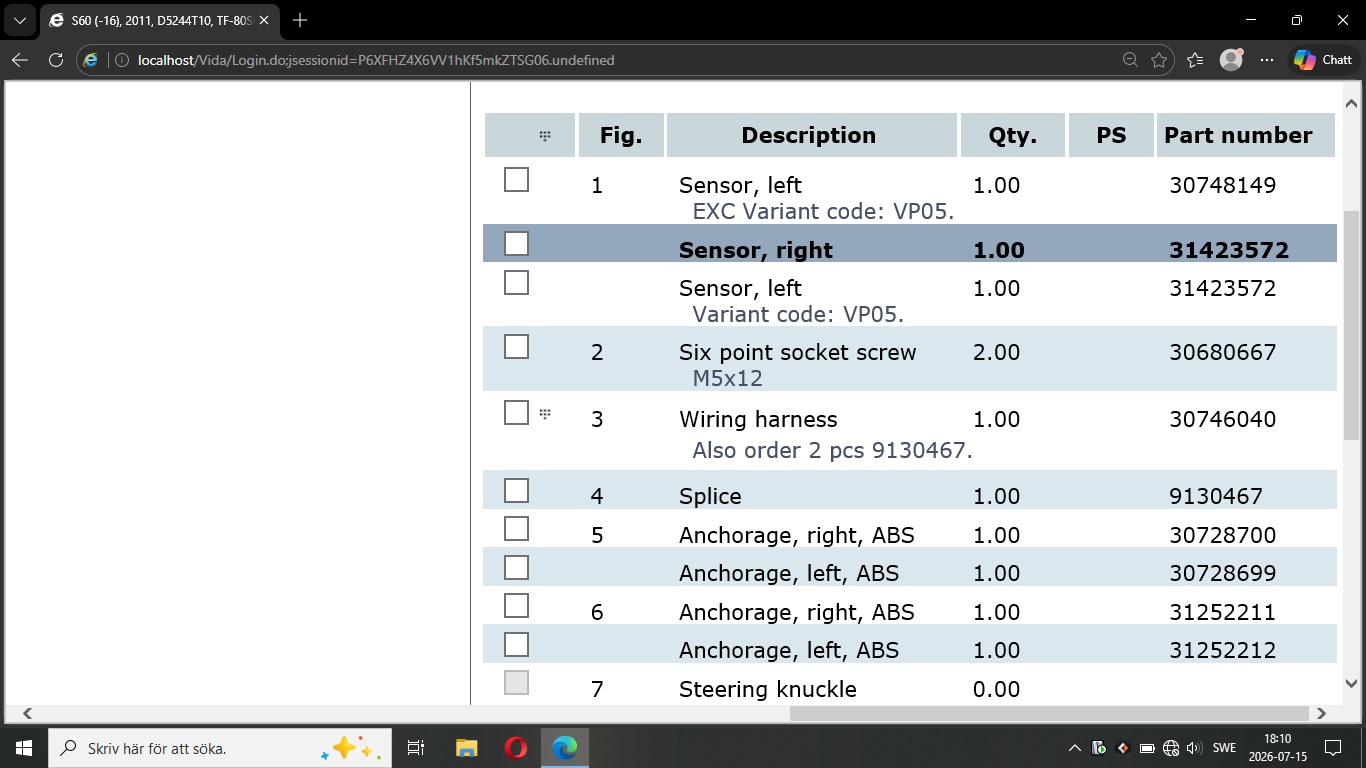1366x768 pixels.
Task: Click the Internet Explorer mode icon in address bar
Action: click(91, 60)
